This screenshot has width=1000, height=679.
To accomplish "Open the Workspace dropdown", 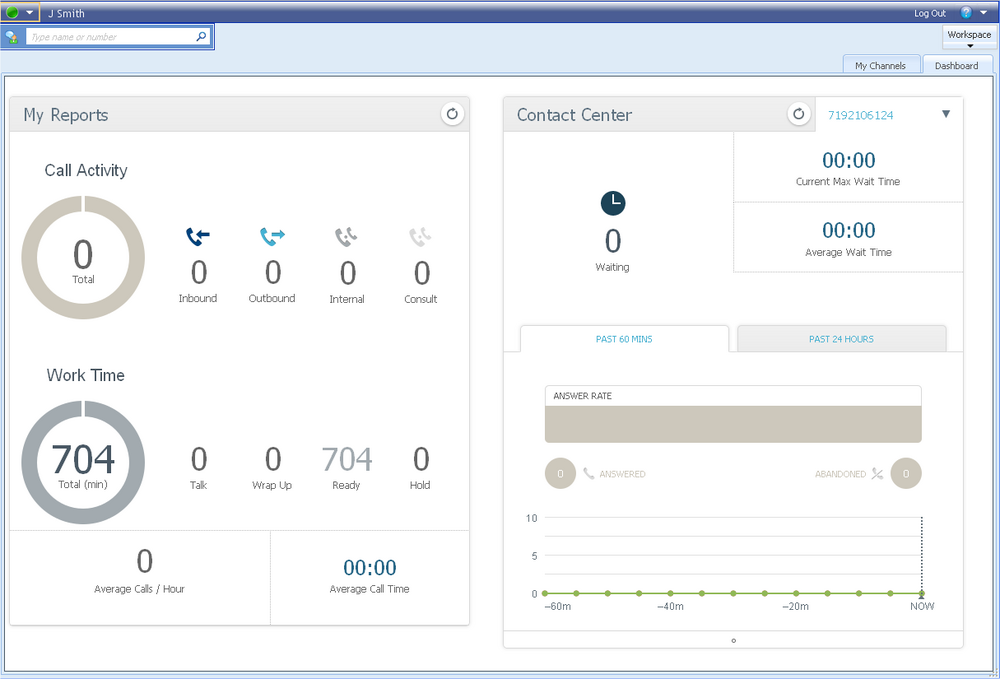I will click(969, 38).
